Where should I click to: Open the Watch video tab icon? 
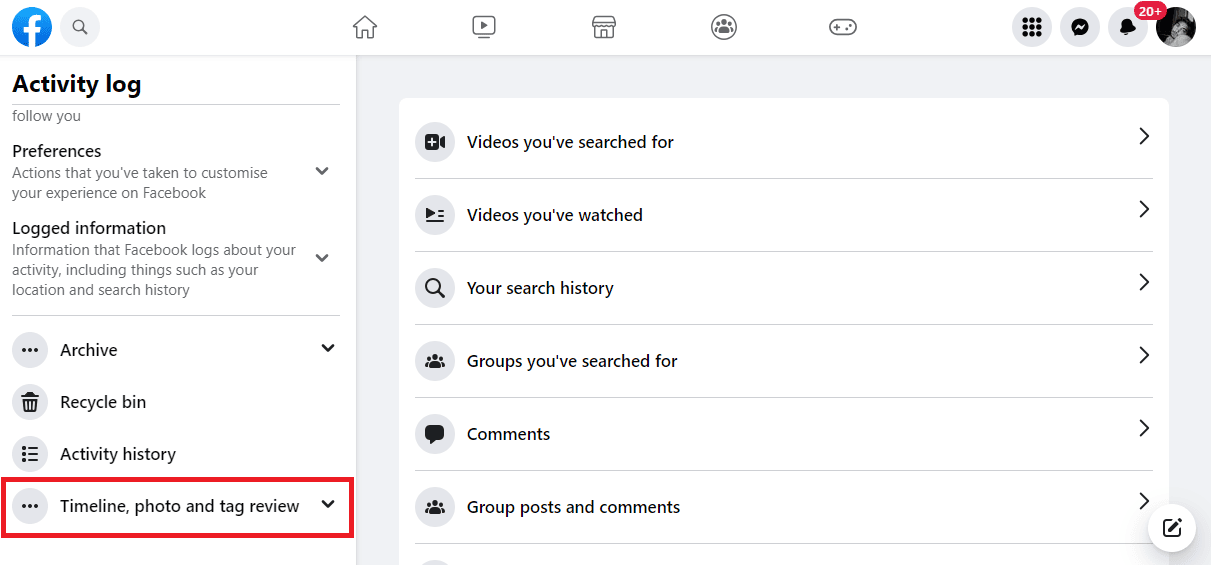[484, 27]
